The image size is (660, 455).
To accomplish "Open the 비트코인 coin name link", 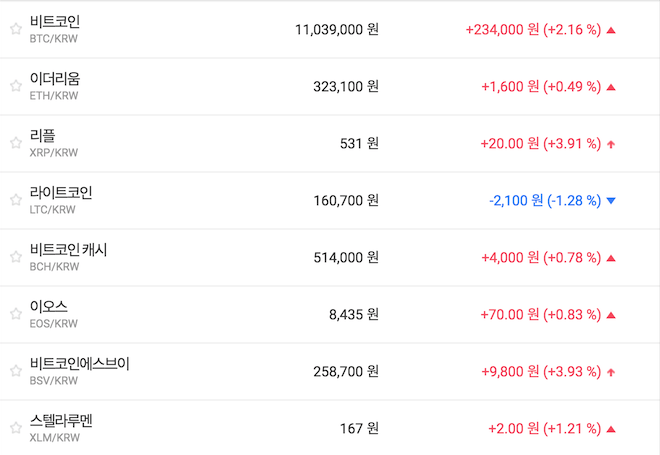I will (x=55, y=22).
